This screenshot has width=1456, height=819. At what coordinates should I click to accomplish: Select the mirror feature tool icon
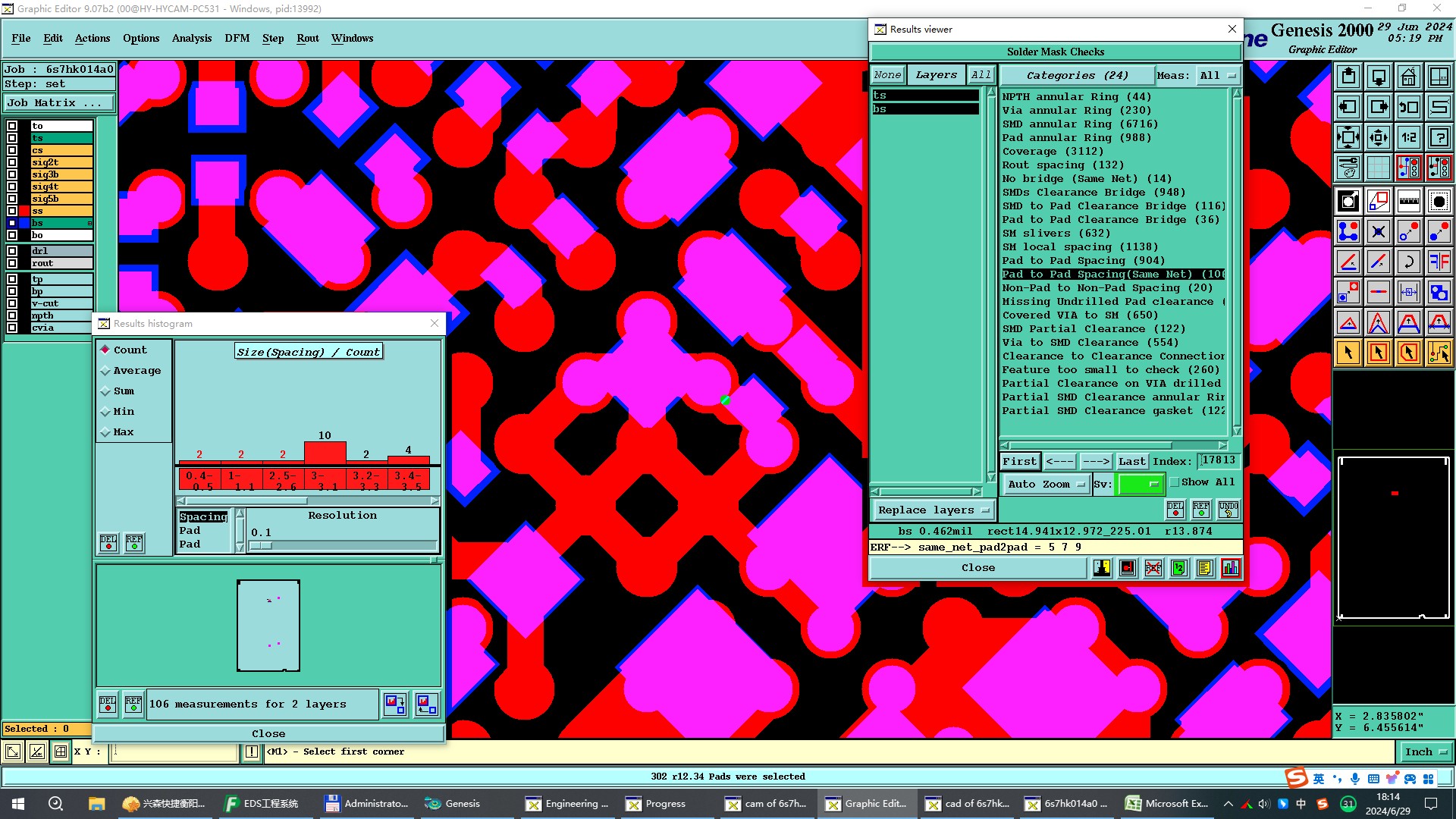pos(1439,262)
